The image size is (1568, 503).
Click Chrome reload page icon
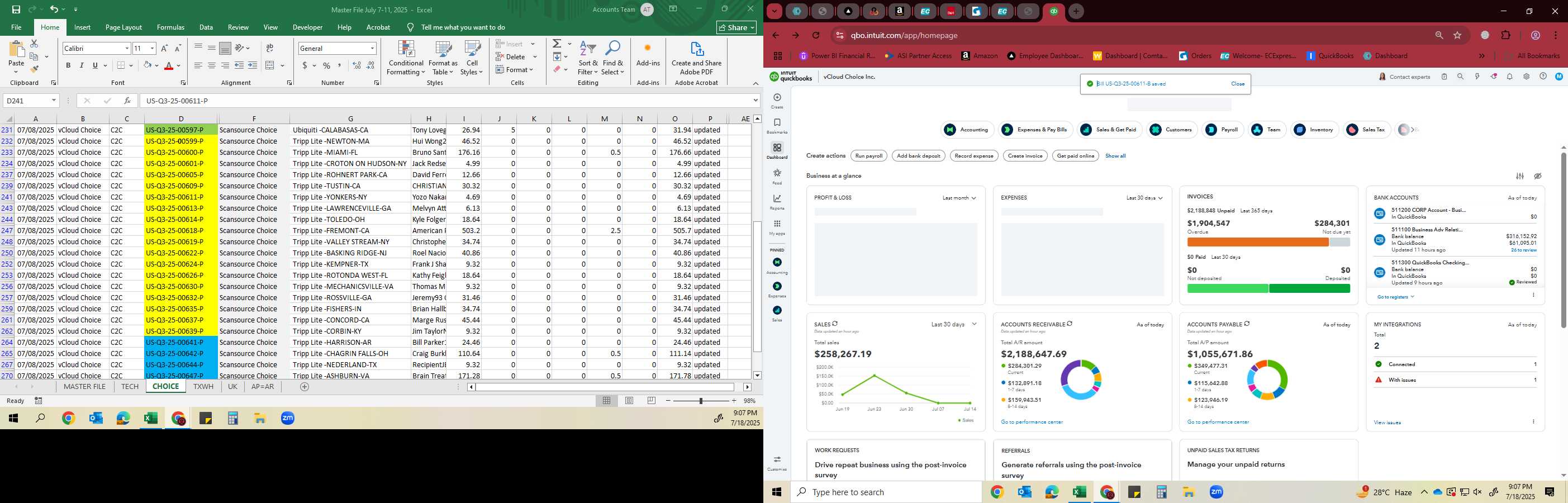click(816, 35)
